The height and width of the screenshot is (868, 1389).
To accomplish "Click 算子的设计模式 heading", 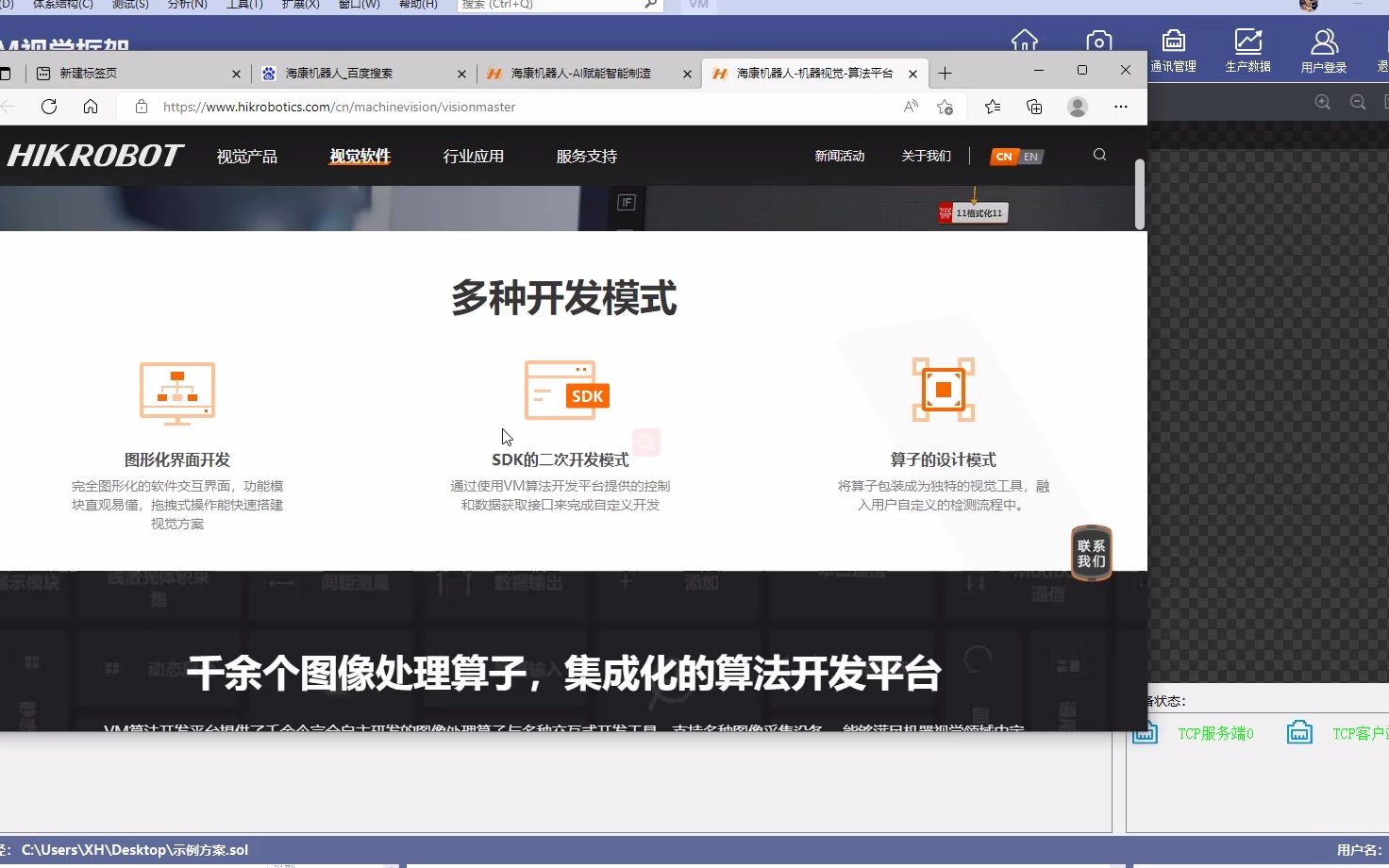I will click(943, 459).
